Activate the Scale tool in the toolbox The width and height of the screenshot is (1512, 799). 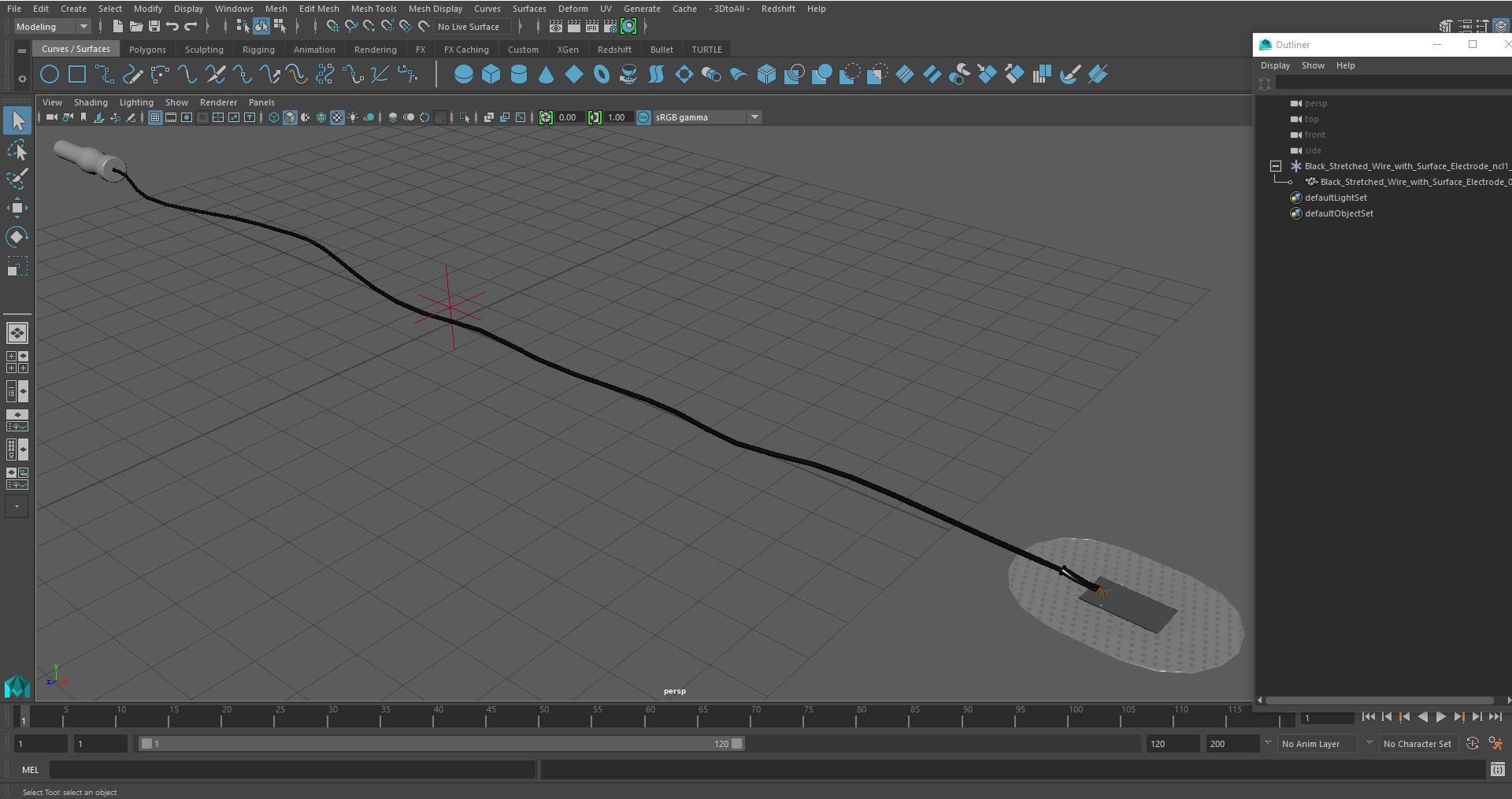click(x=17, y=266)
